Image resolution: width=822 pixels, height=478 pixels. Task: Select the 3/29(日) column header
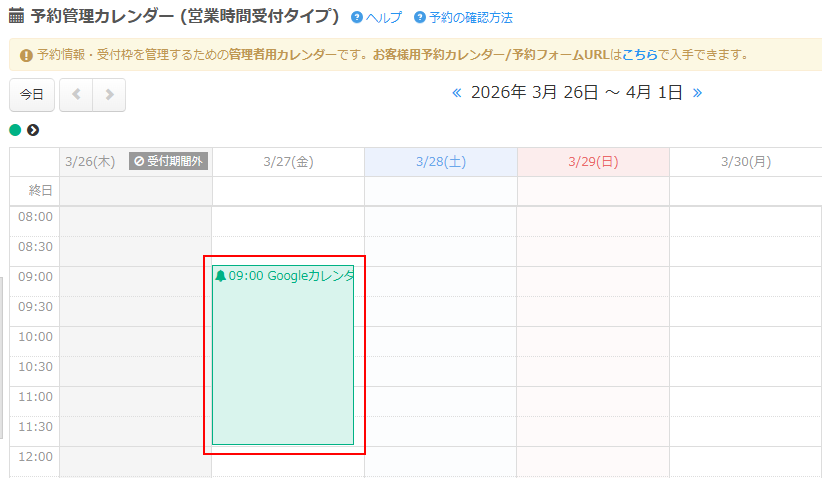(593, 161)
